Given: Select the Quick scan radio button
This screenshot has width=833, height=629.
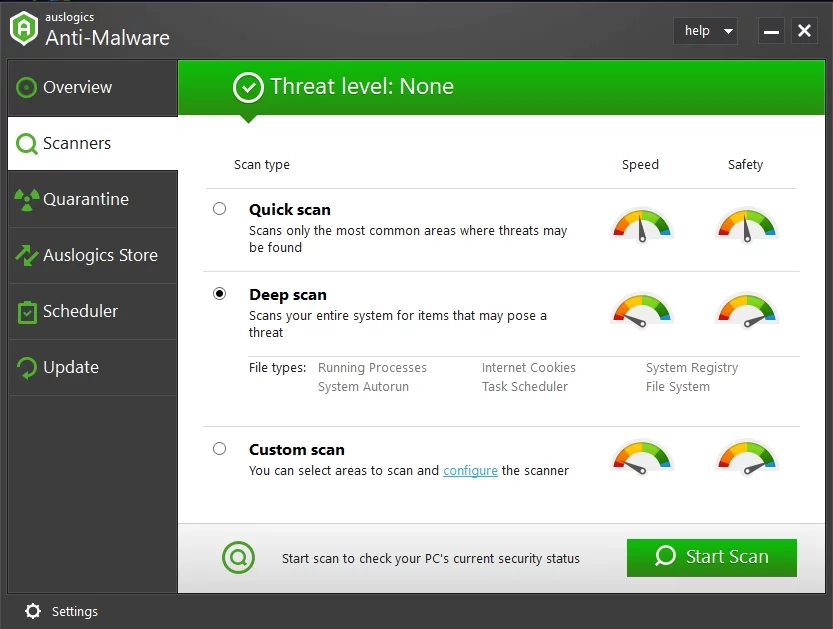Looking at the screenshot, I should [x=220, y=209].
